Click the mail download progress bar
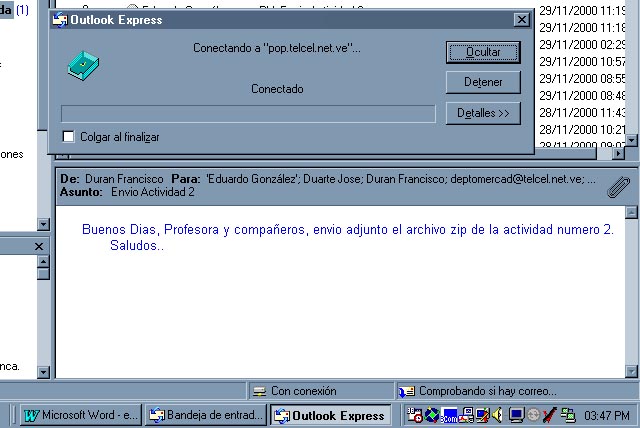 pyautogui.click(x=248, y=114)
